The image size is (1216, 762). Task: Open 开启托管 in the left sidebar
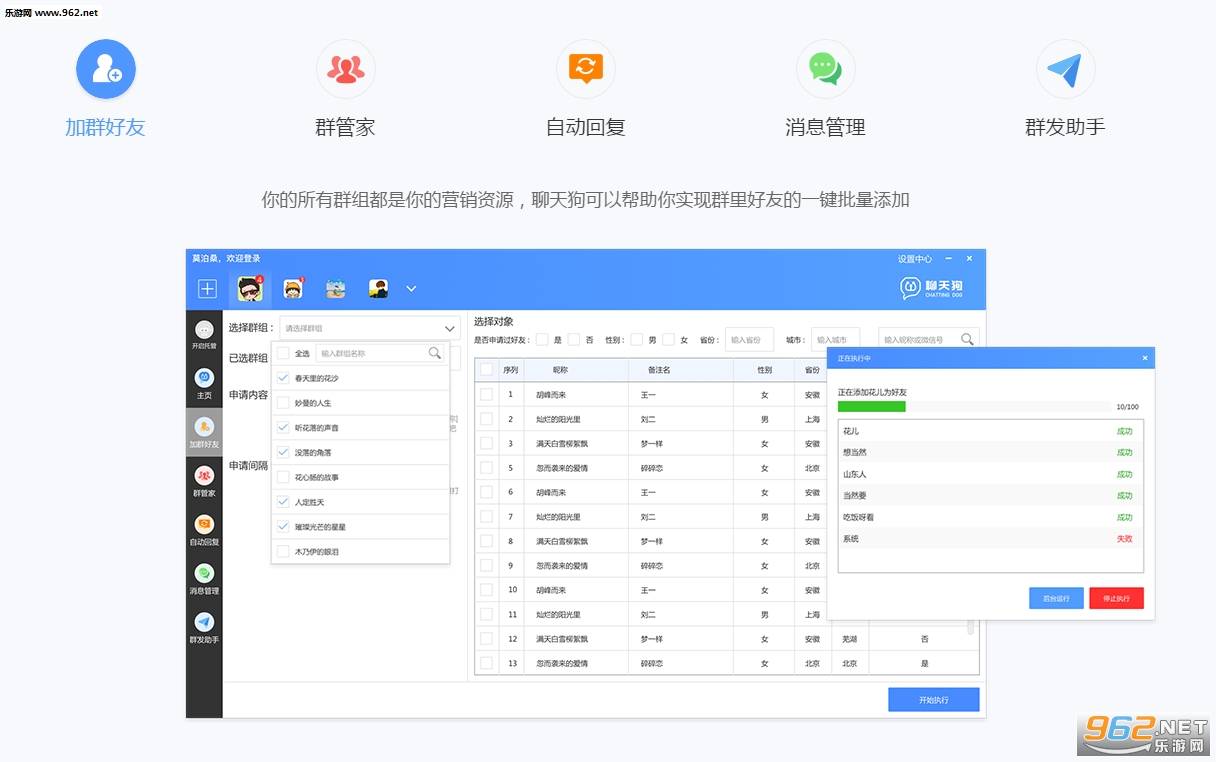(x=204, y=335)
